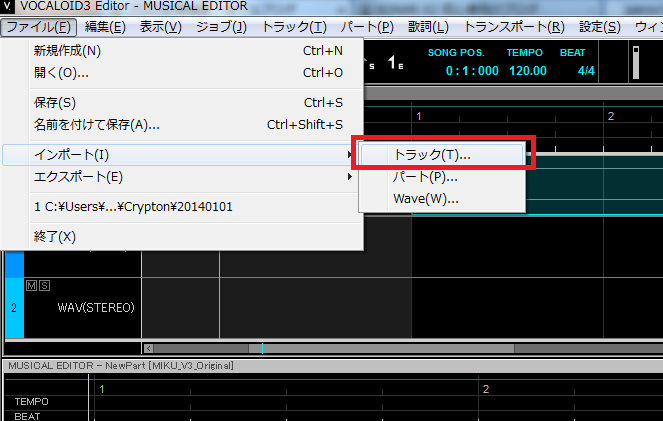Expand the インポート(I) submenu
Screen dimensions: 663x421
(180, 155)
